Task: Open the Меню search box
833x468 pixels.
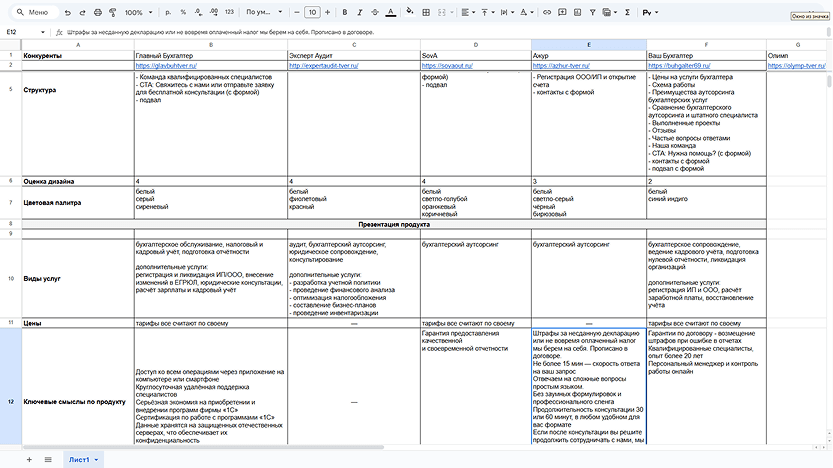Action: coord(33,12)
